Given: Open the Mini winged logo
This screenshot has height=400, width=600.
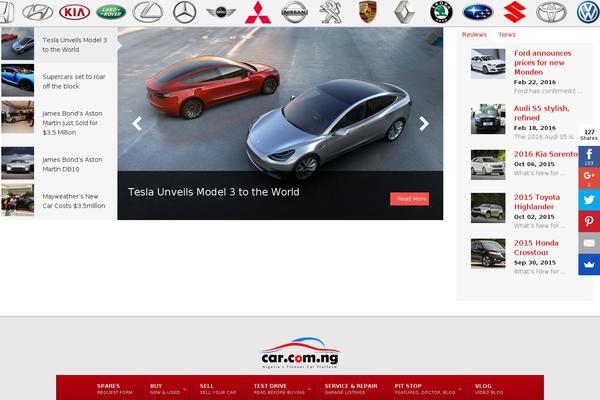Looking at the screenshot, I should [221, 12].
